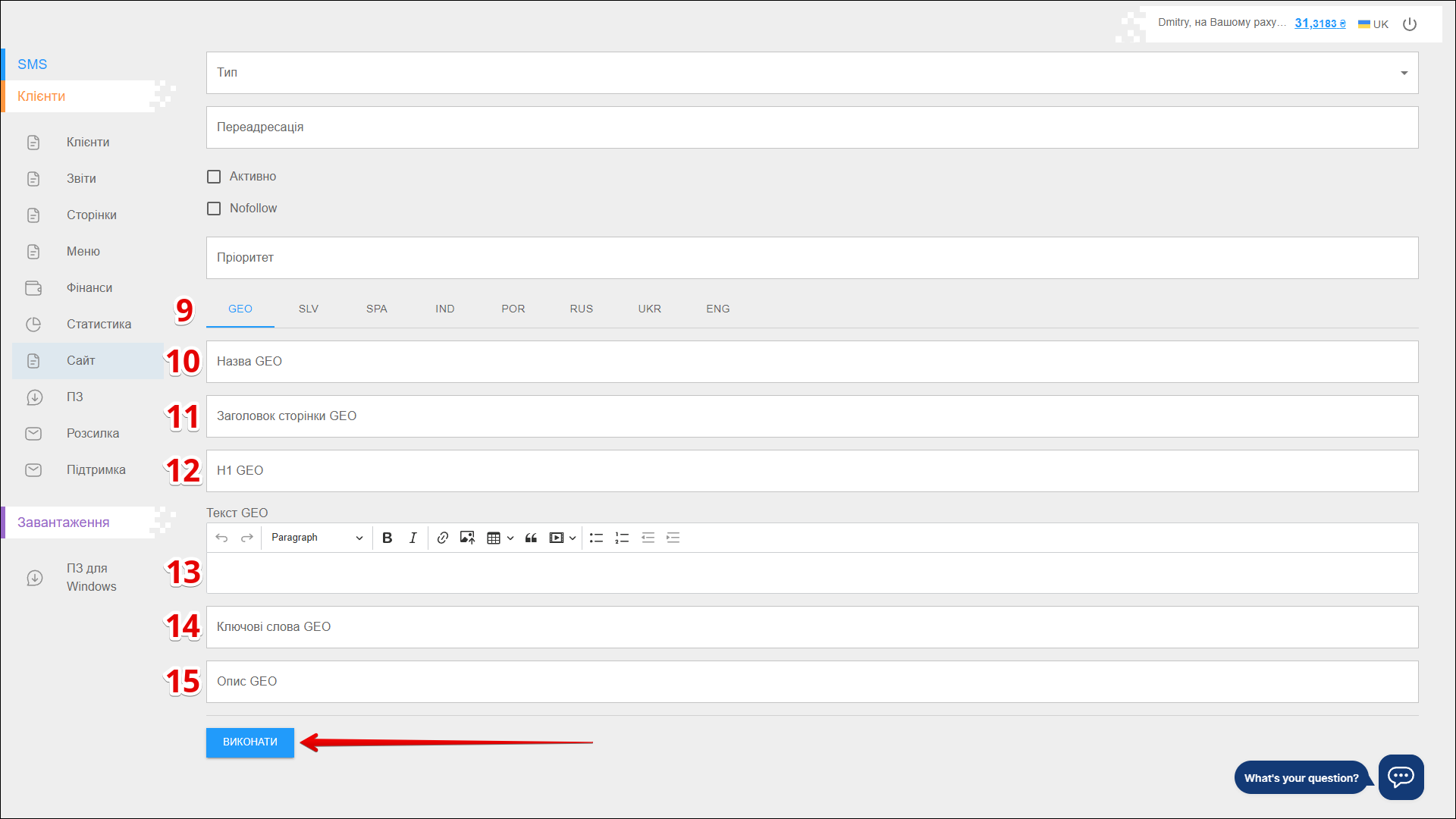Open the Тип dropdown
Screen dimensions: 1456x819
811,73
